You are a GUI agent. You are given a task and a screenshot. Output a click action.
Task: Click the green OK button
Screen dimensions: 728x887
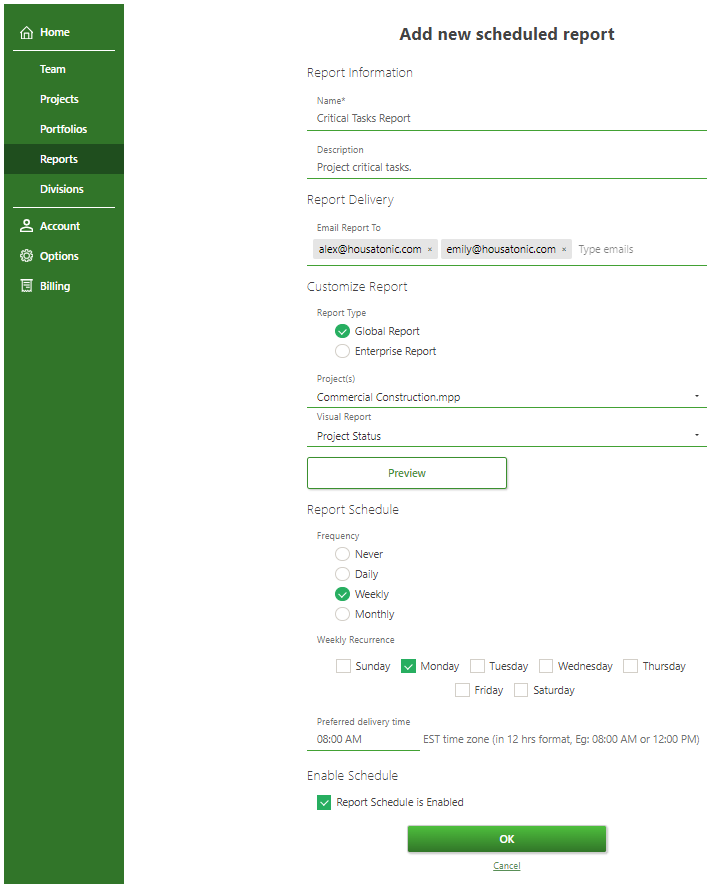[506, 839]
